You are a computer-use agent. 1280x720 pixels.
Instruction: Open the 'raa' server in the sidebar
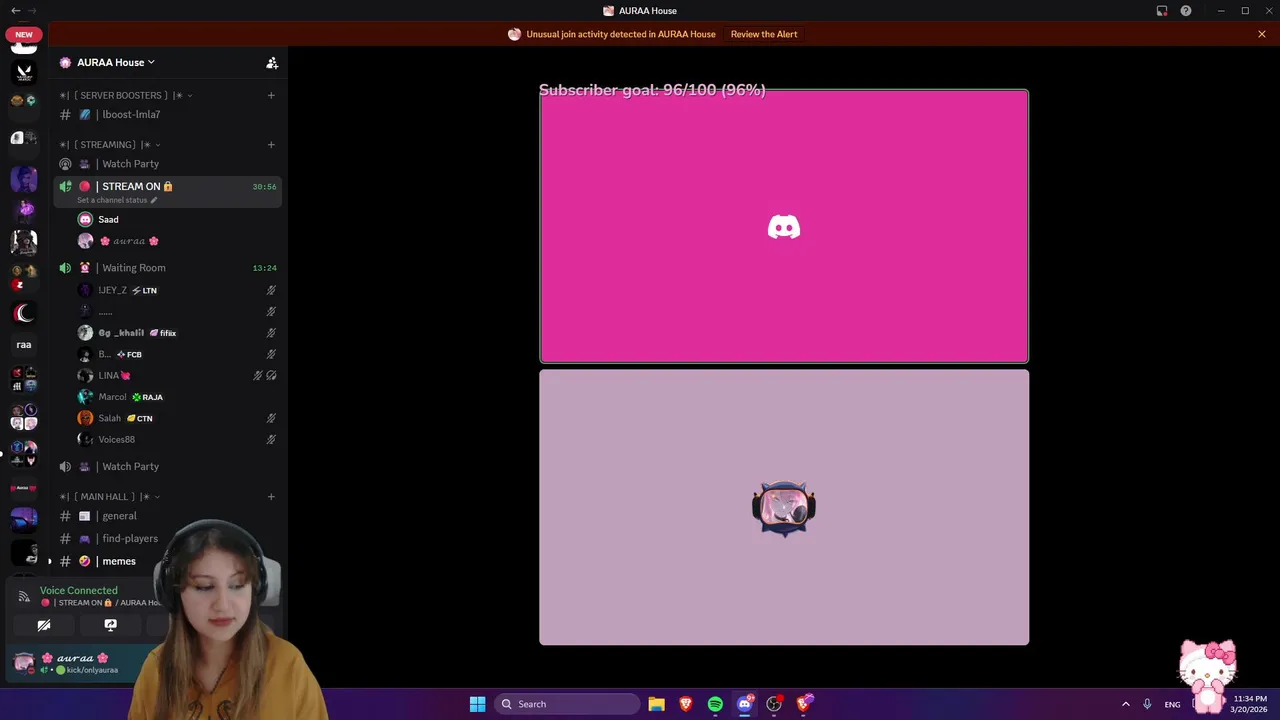(x=24, y=345)
